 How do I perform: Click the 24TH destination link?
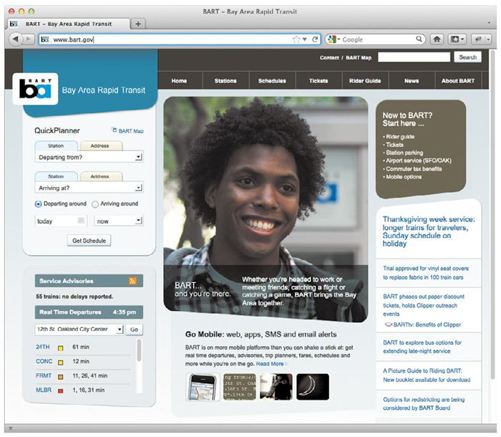42,347
